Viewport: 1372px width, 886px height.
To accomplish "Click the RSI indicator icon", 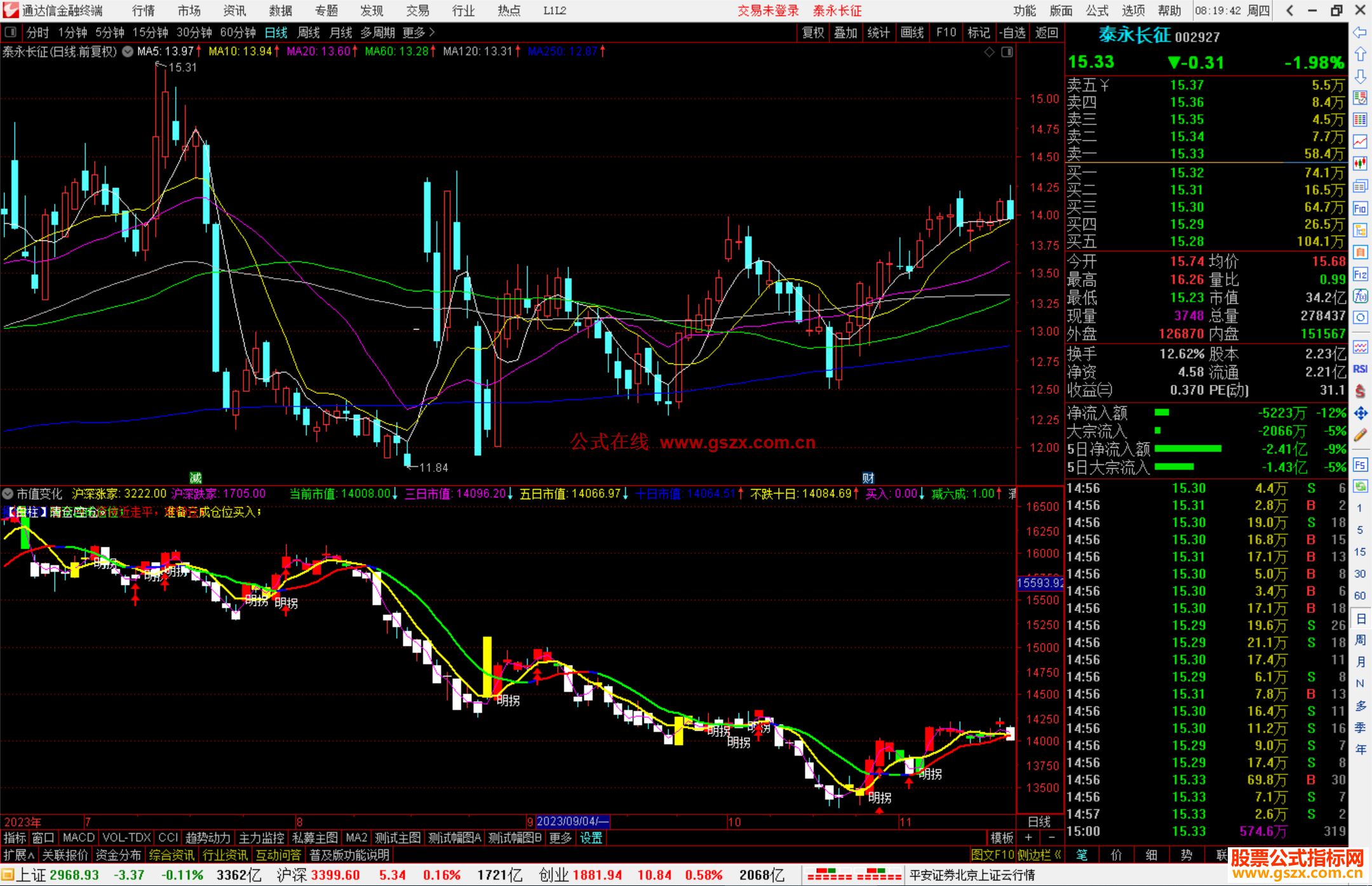I will (1360, 369).
